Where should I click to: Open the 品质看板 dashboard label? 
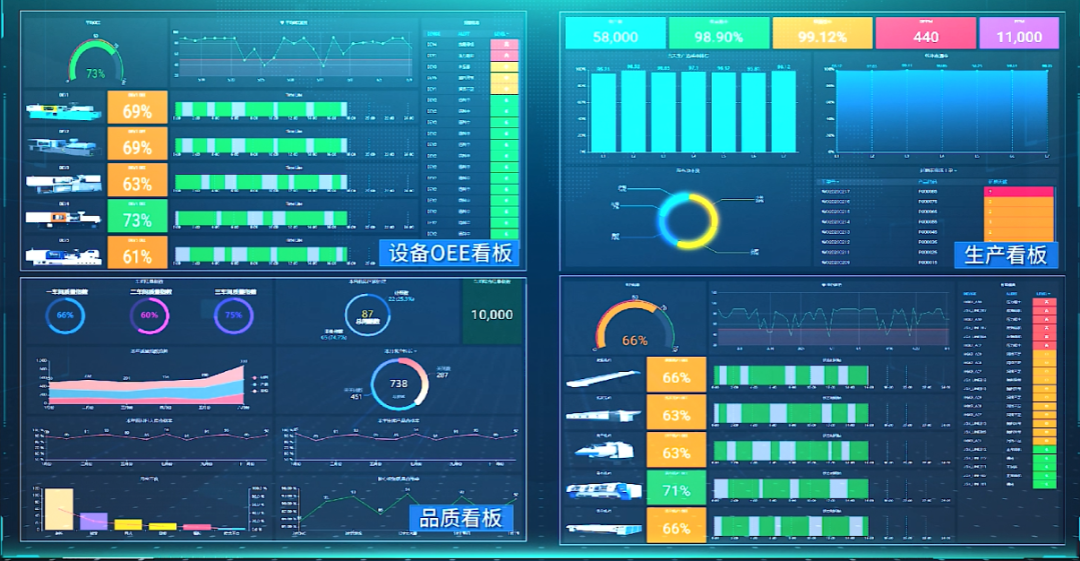click(461, 518)
